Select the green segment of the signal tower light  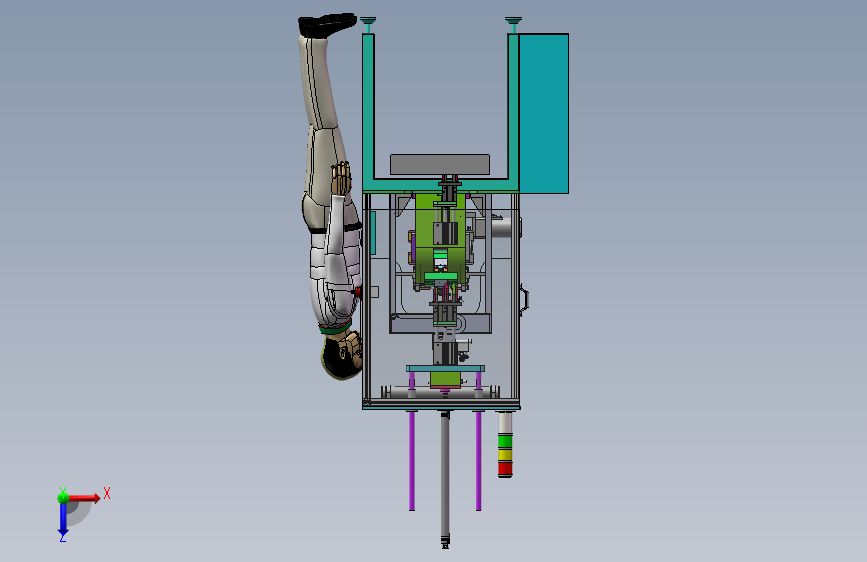click(505, 441)
